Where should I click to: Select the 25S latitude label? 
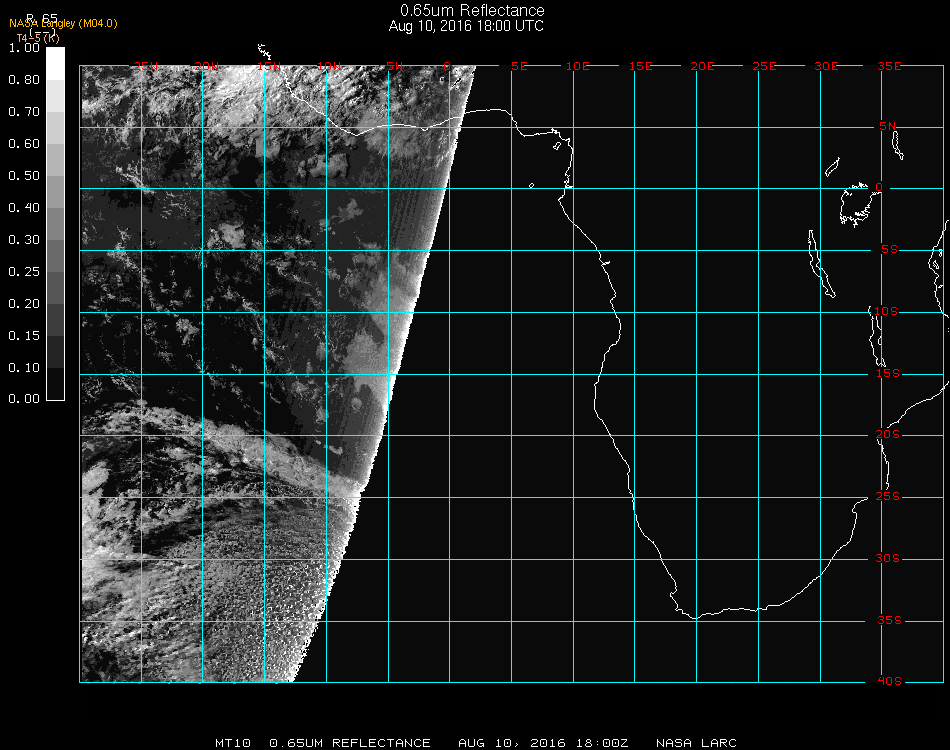point(888,497)
